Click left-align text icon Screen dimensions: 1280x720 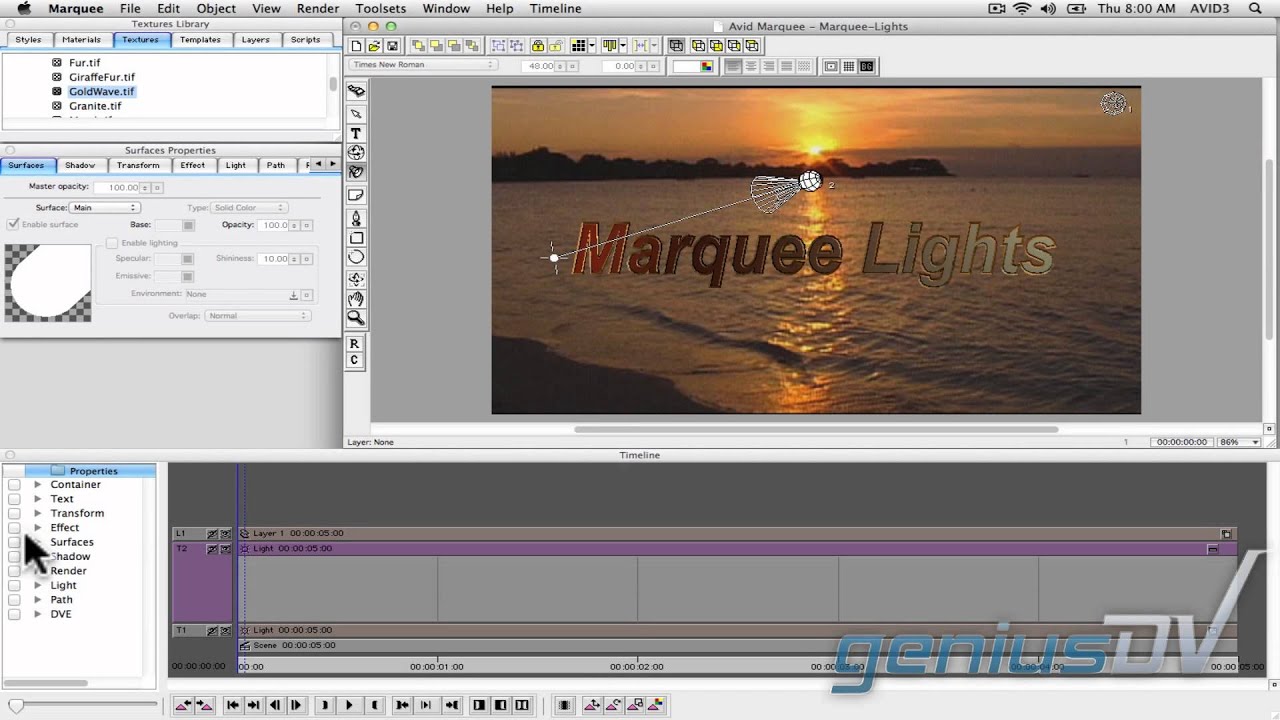point(733,66)
